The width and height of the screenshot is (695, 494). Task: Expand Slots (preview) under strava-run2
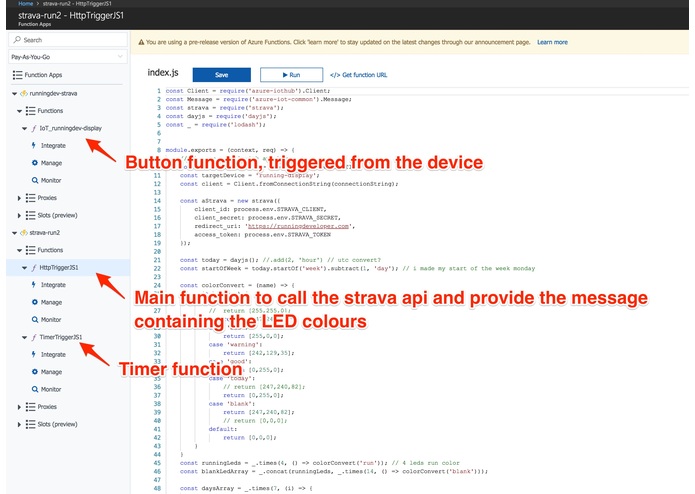[x=19, y=424]
